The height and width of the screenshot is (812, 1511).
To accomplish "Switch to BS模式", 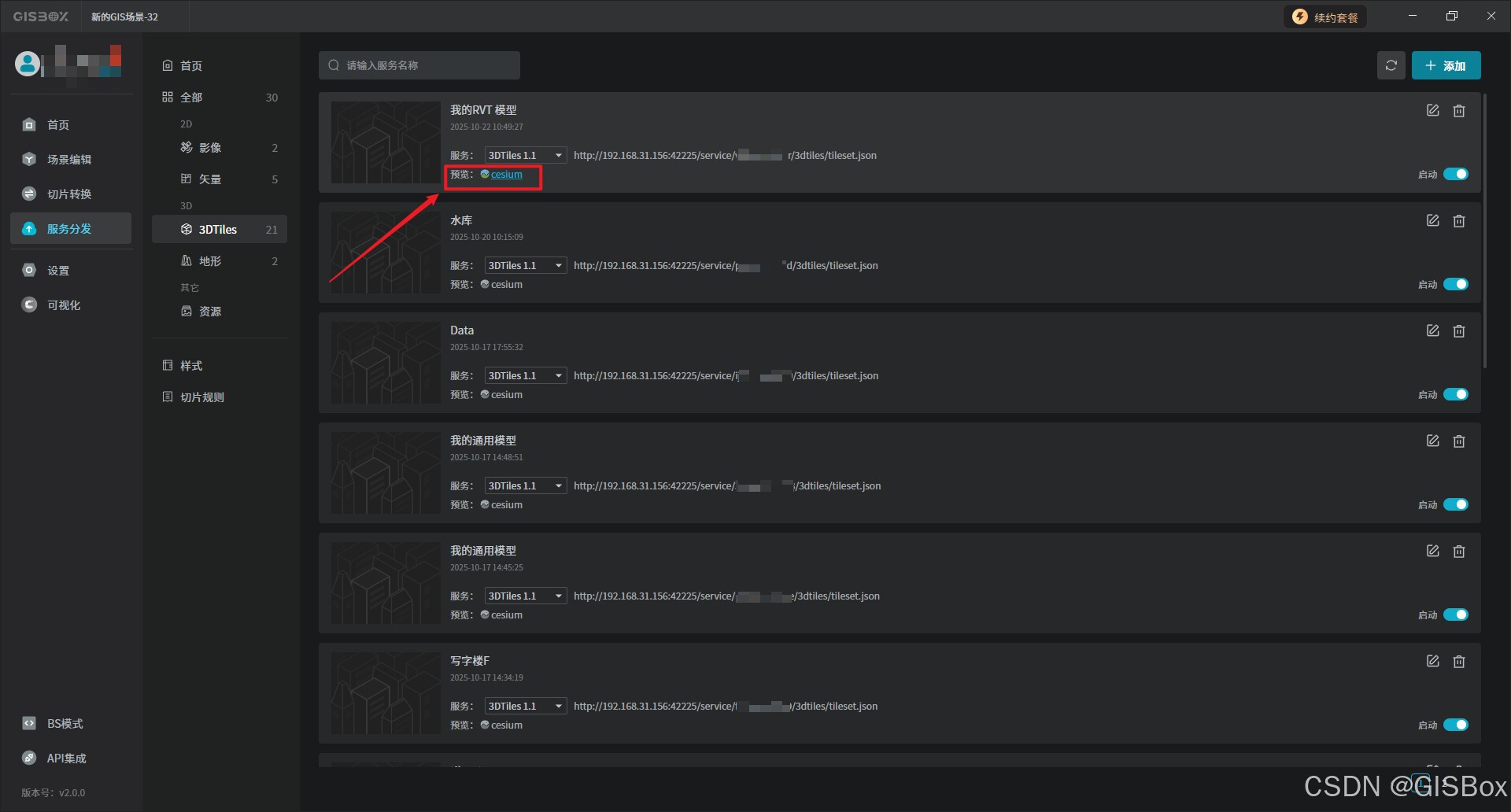I will (71, 724).
